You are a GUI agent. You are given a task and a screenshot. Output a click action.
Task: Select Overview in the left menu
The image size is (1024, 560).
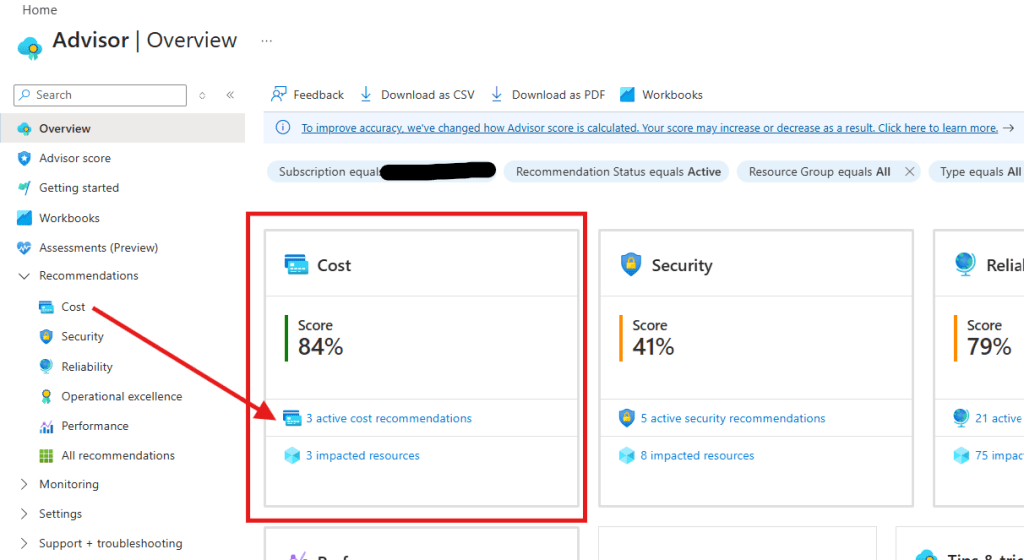tap(64, 129)
